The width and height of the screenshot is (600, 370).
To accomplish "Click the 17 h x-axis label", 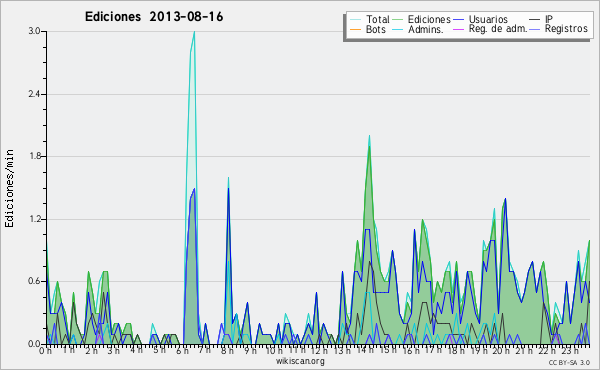I will [x=433, y=350].
